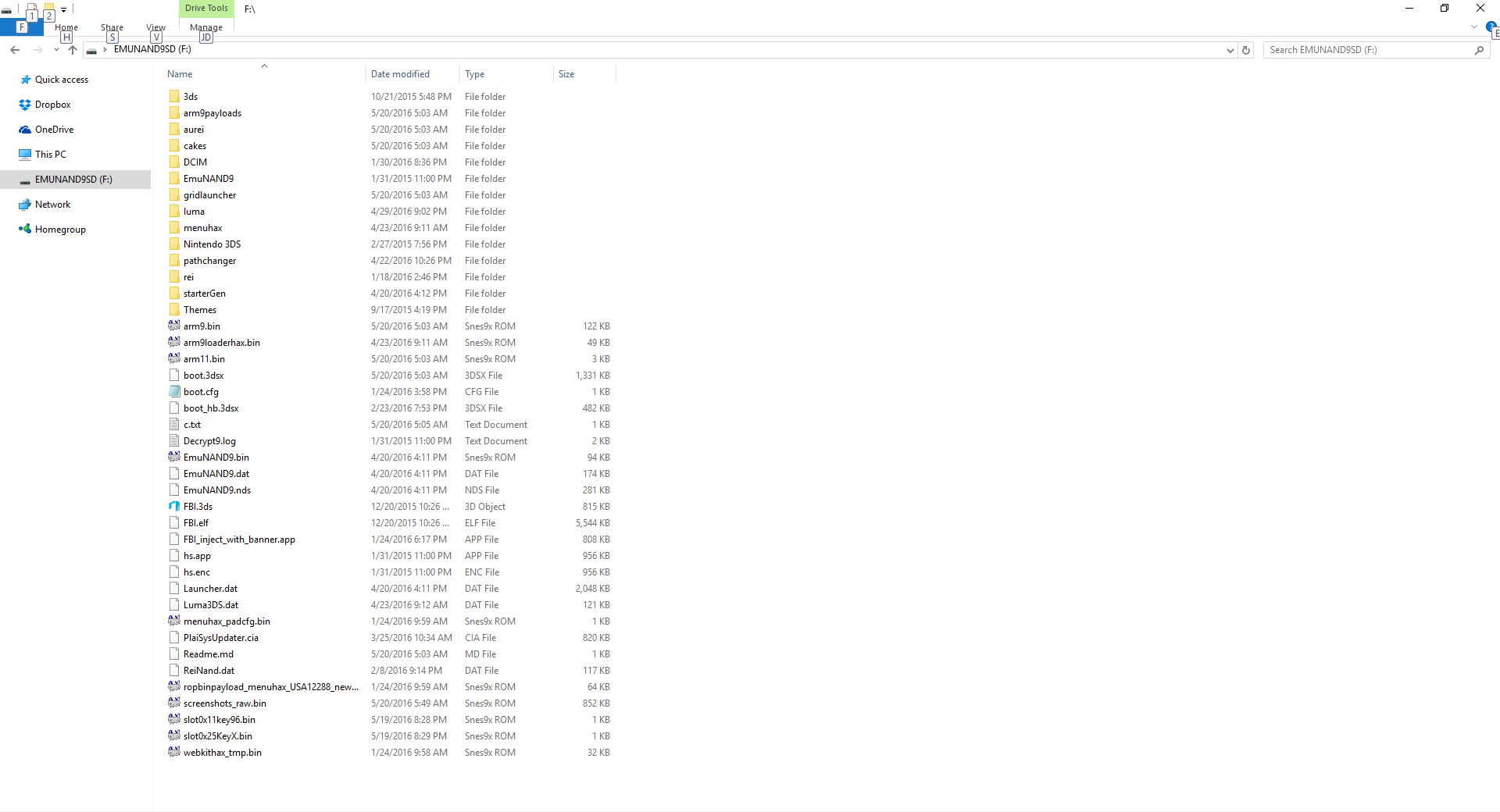Select webkithax_tmp.bin file icon
Screen dimensions: 1500x812
coord(174,753)
